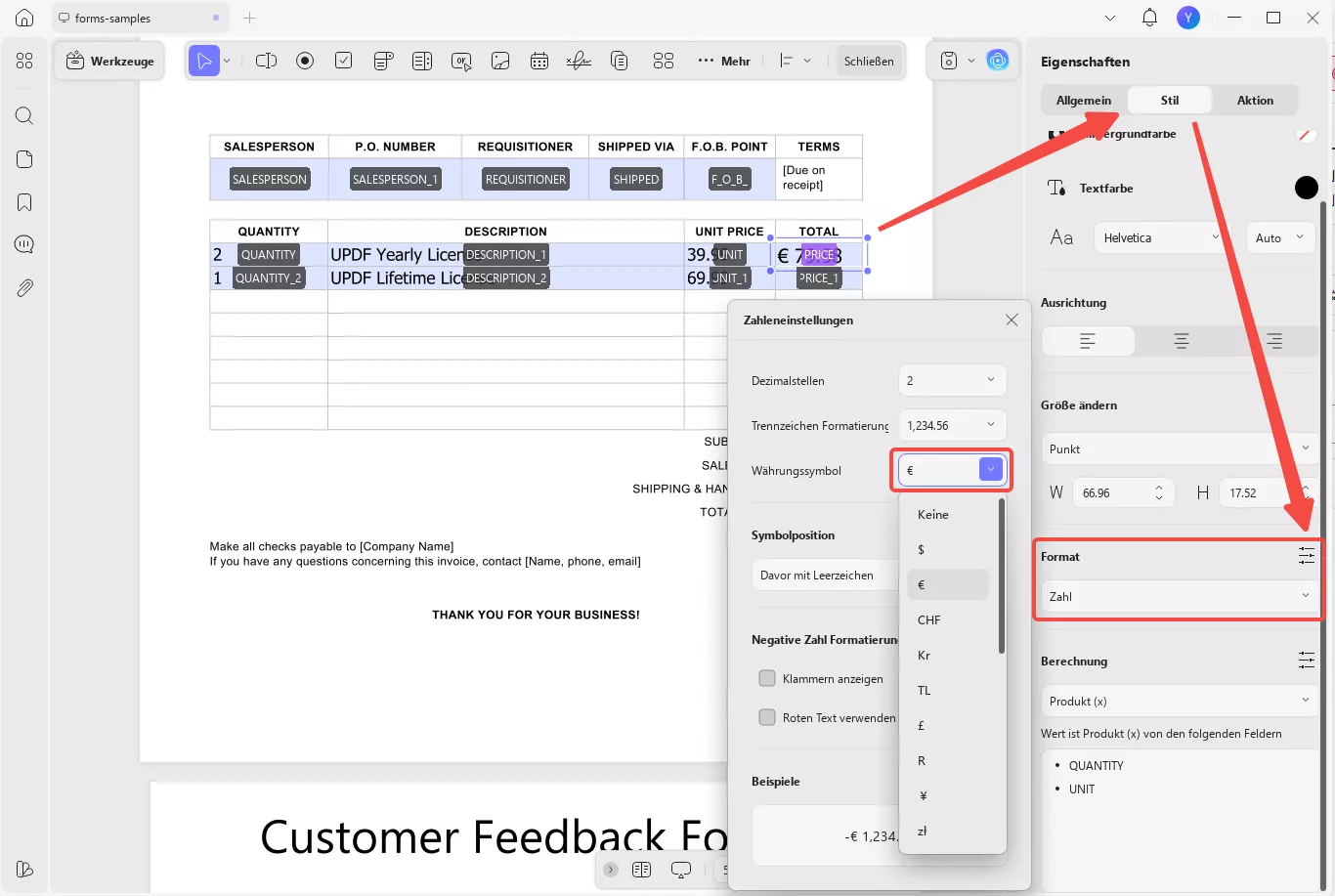Open the Produkt (x) calculation dropdown
The image size is (1335, 896).
1181,701
